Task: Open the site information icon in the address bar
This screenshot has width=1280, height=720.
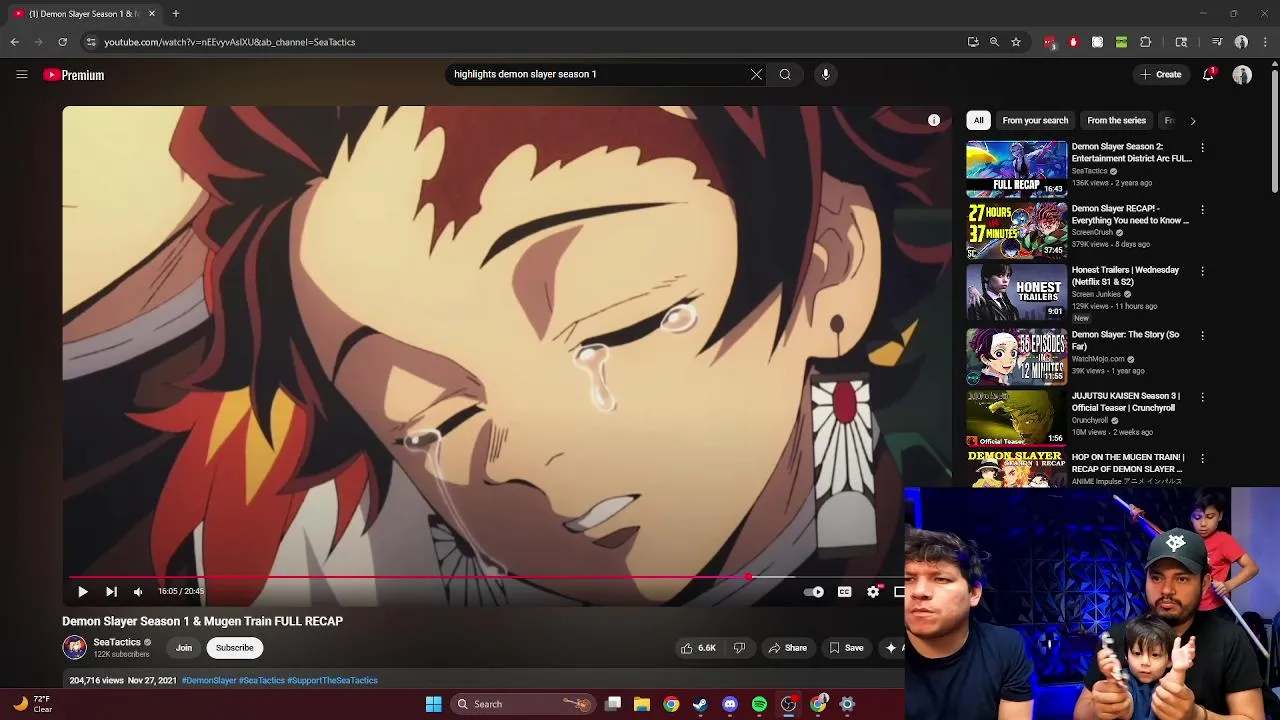Action: coord(91,42)
